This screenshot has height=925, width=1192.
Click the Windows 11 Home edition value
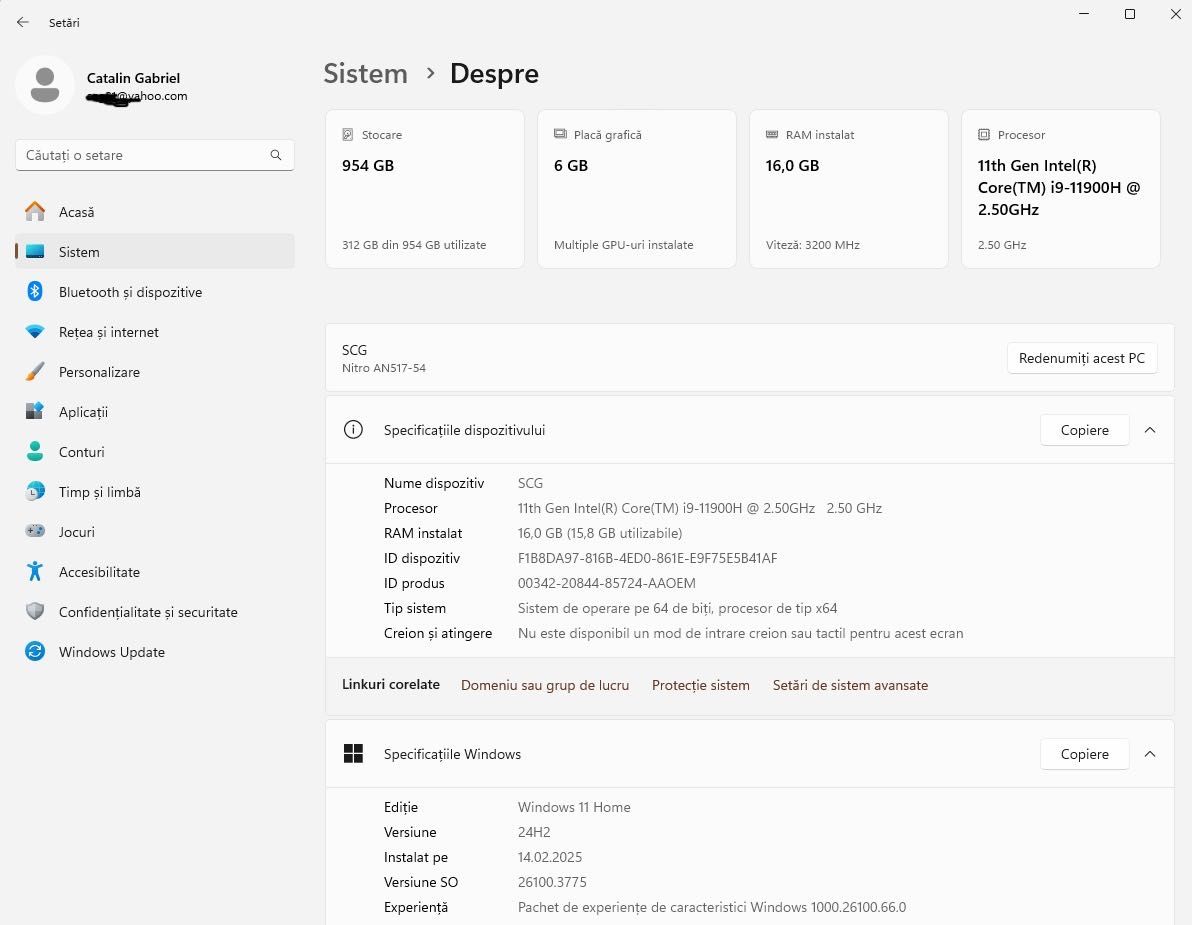tap(574, 807)
